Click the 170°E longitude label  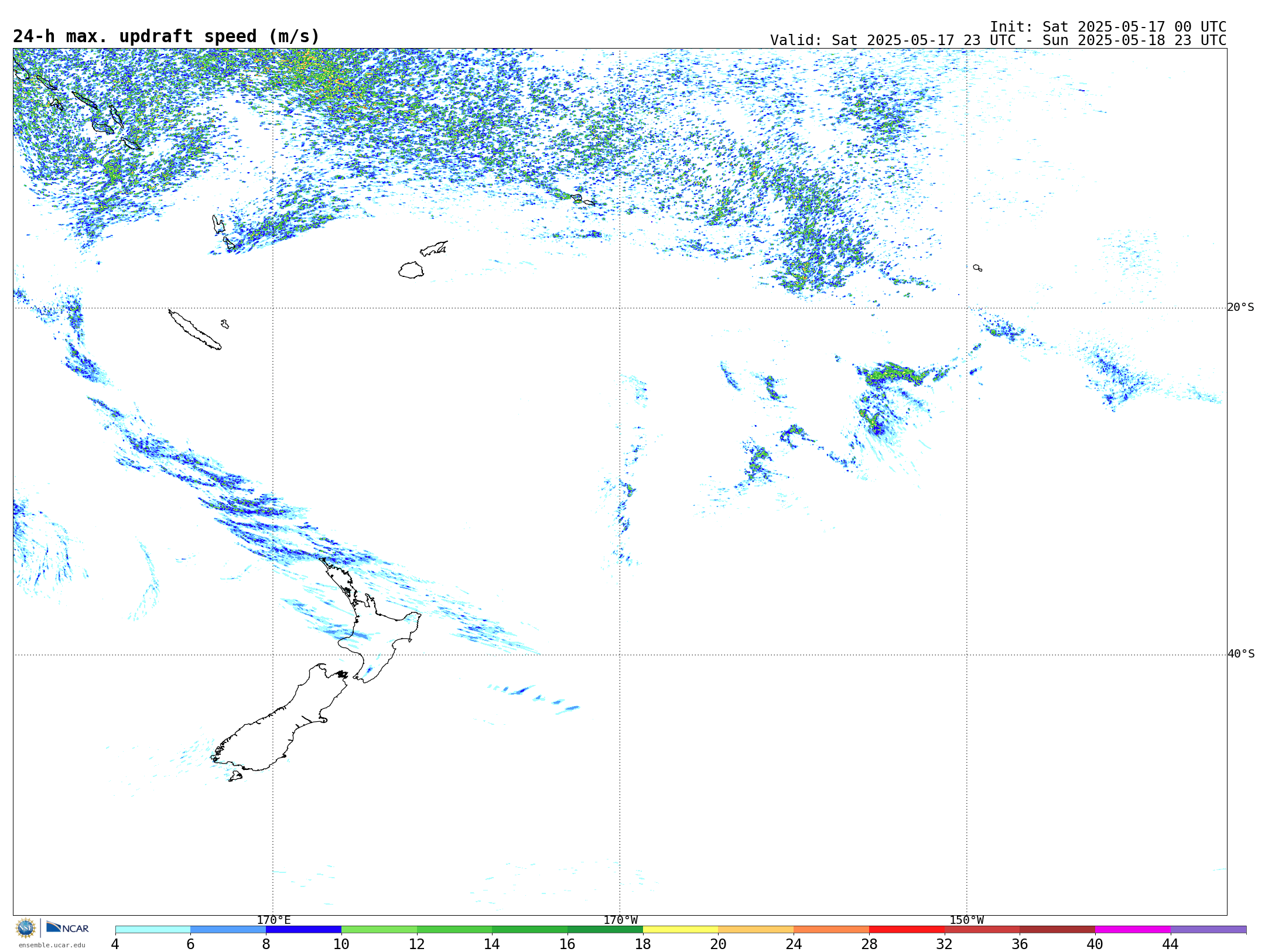tap(273, 920)
